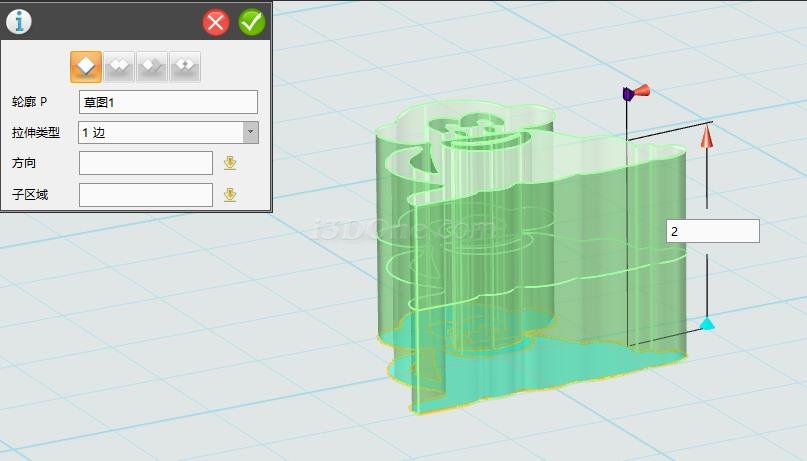Click the empty 子区域 input field
Viewport: 807px width, 461px height.
[x=145, y=195]
